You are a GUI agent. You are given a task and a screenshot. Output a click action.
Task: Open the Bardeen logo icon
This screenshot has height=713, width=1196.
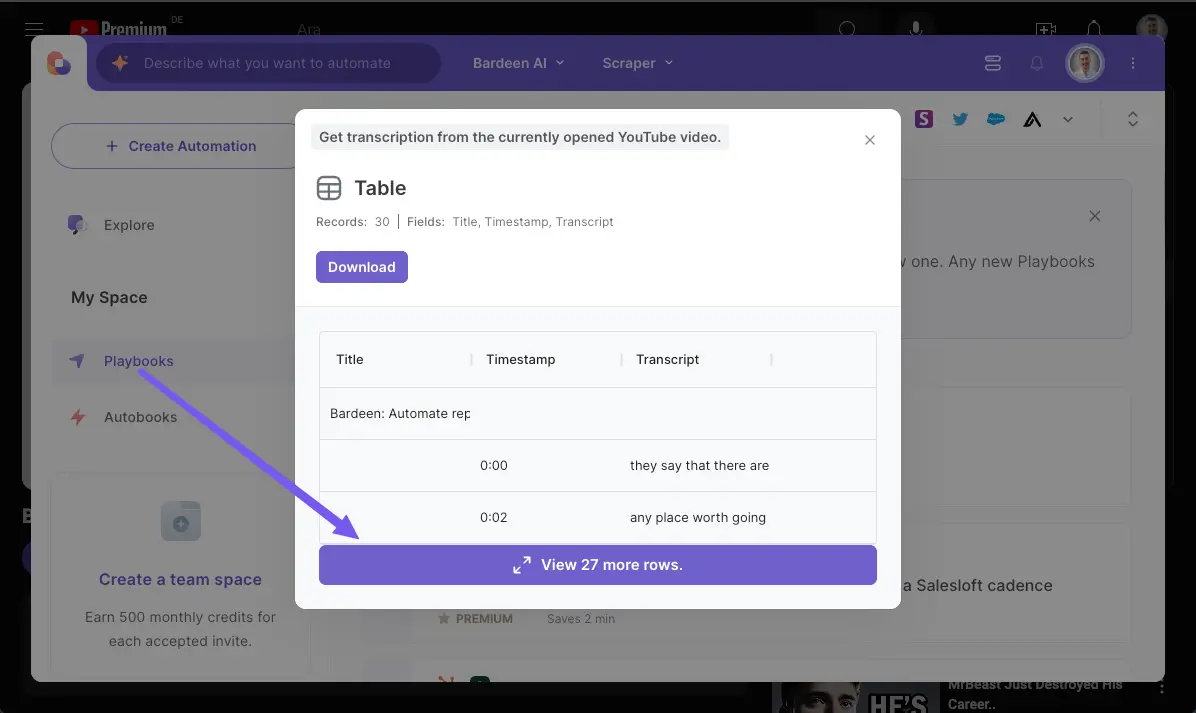[59, 63]
